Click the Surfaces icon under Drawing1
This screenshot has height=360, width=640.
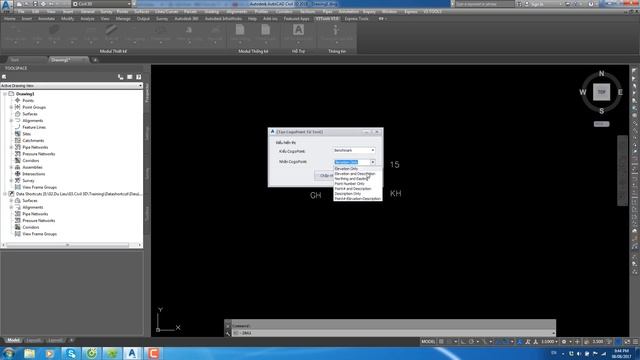click(x=18, y=114)
